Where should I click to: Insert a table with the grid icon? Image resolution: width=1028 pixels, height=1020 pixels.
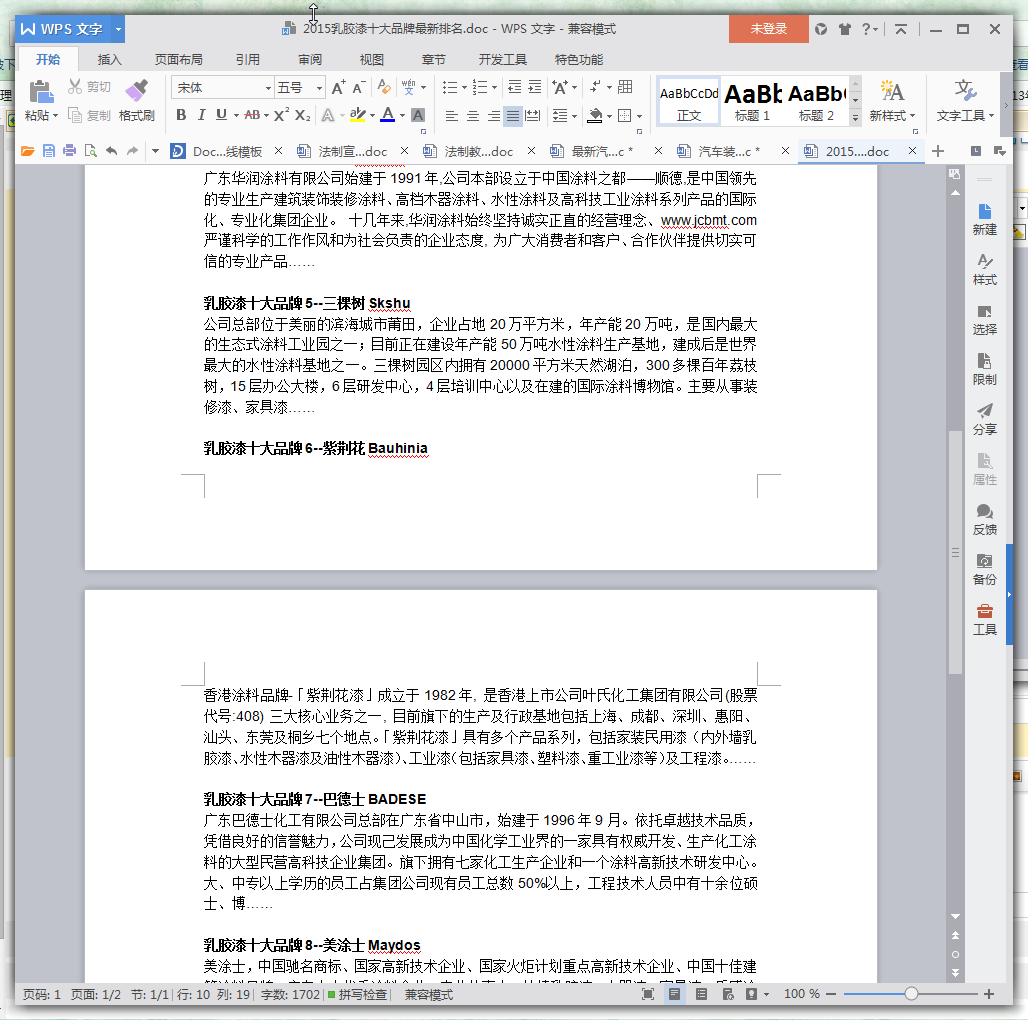625,87
